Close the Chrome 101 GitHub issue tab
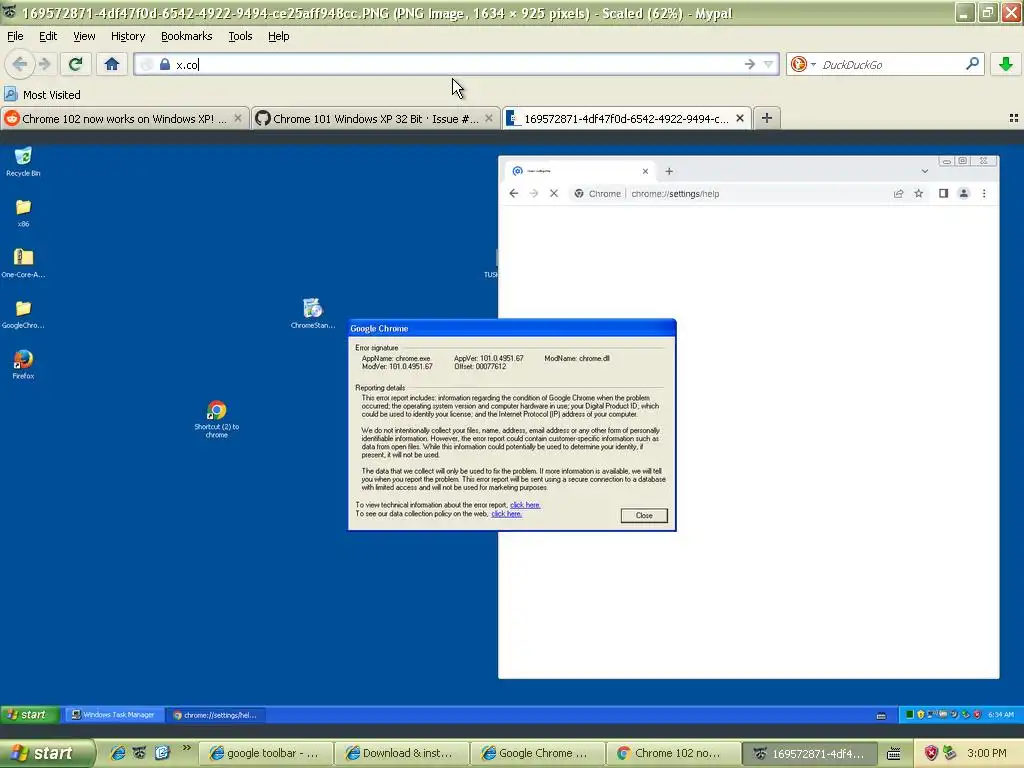This screenshot has width=1024, height=768. click(488, 118)
